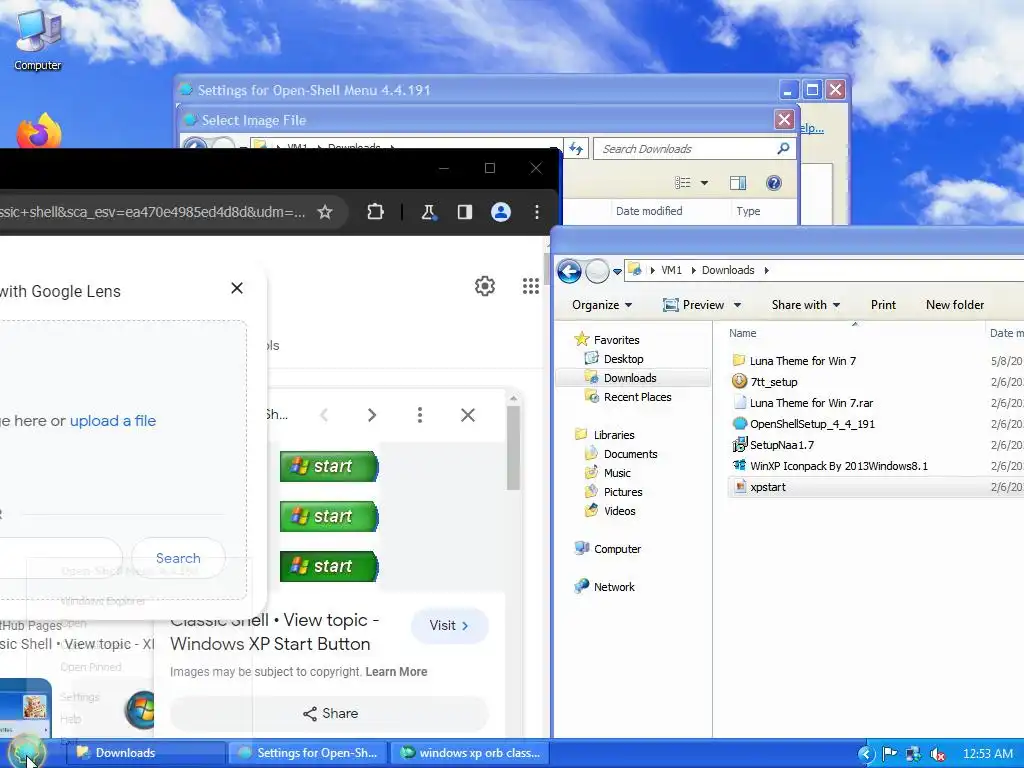Select the SetupNaa1.7 file
This screenshot has height=768, width=1024.
tap(782, 445)
